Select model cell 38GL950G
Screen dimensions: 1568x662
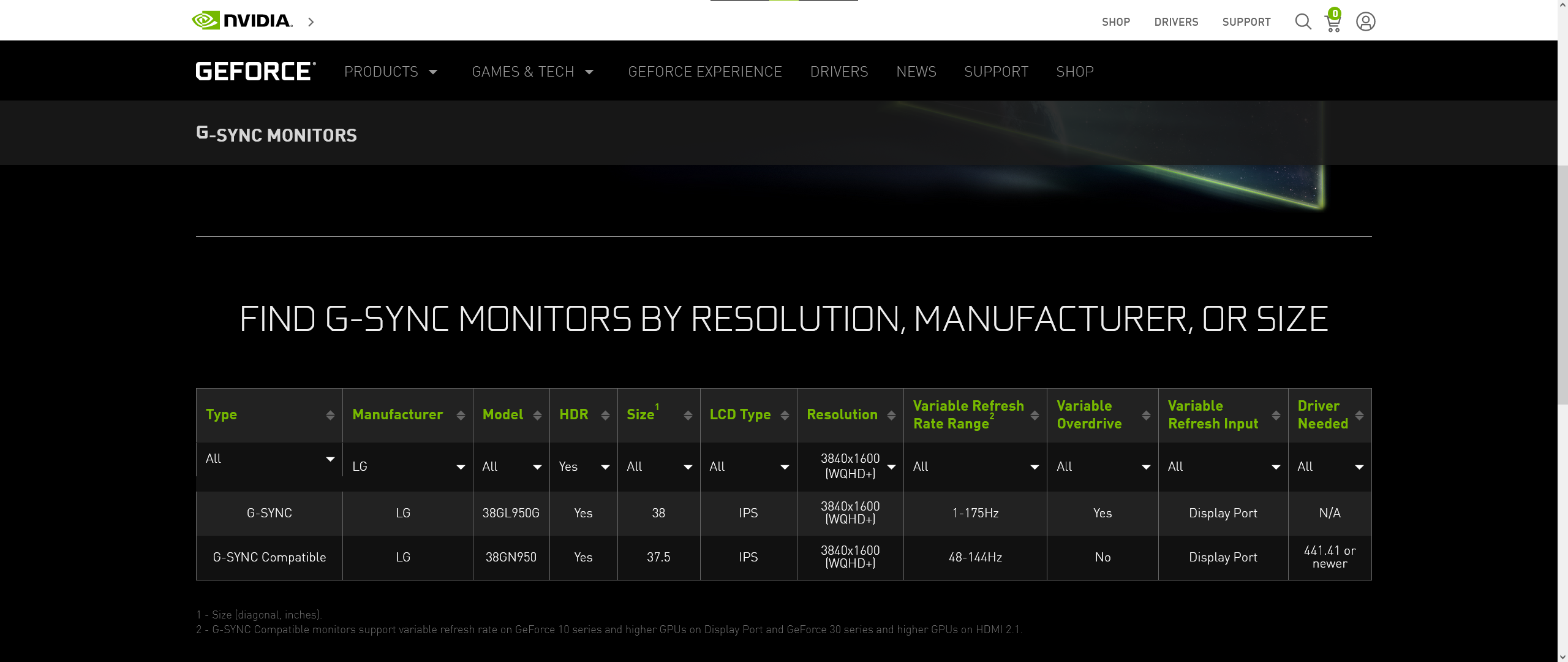click(x=511, y=514)
